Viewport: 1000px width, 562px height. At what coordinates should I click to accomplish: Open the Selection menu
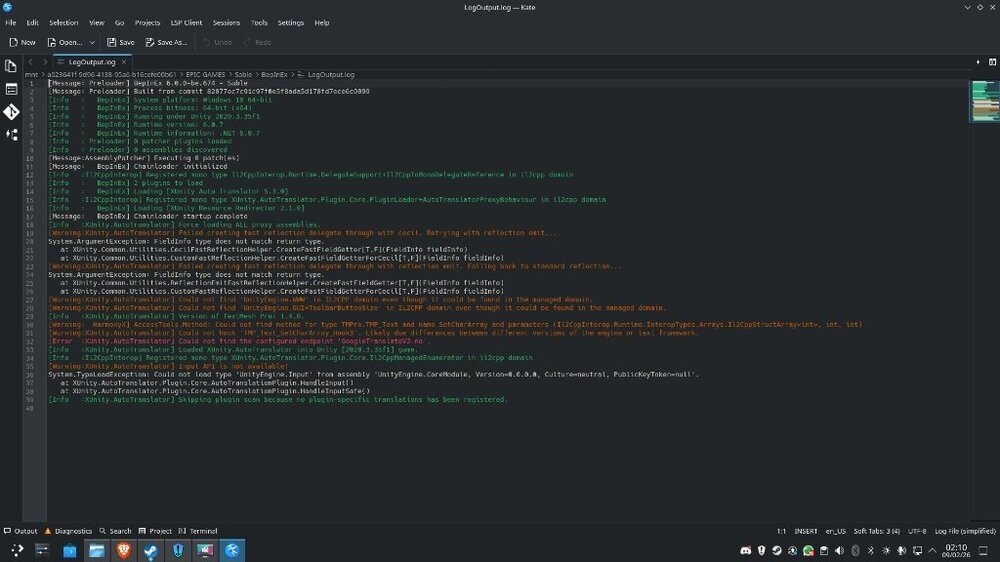[64, 22]
